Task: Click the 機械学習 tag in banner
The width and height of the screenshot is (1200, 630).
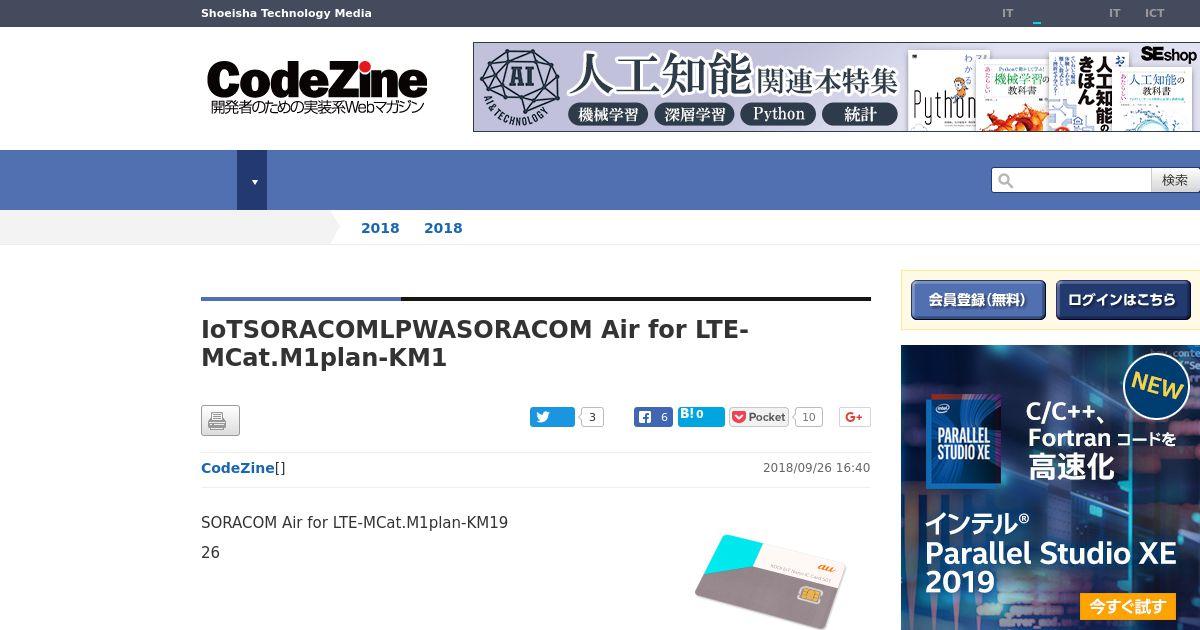Action: (x=608, y=114)
